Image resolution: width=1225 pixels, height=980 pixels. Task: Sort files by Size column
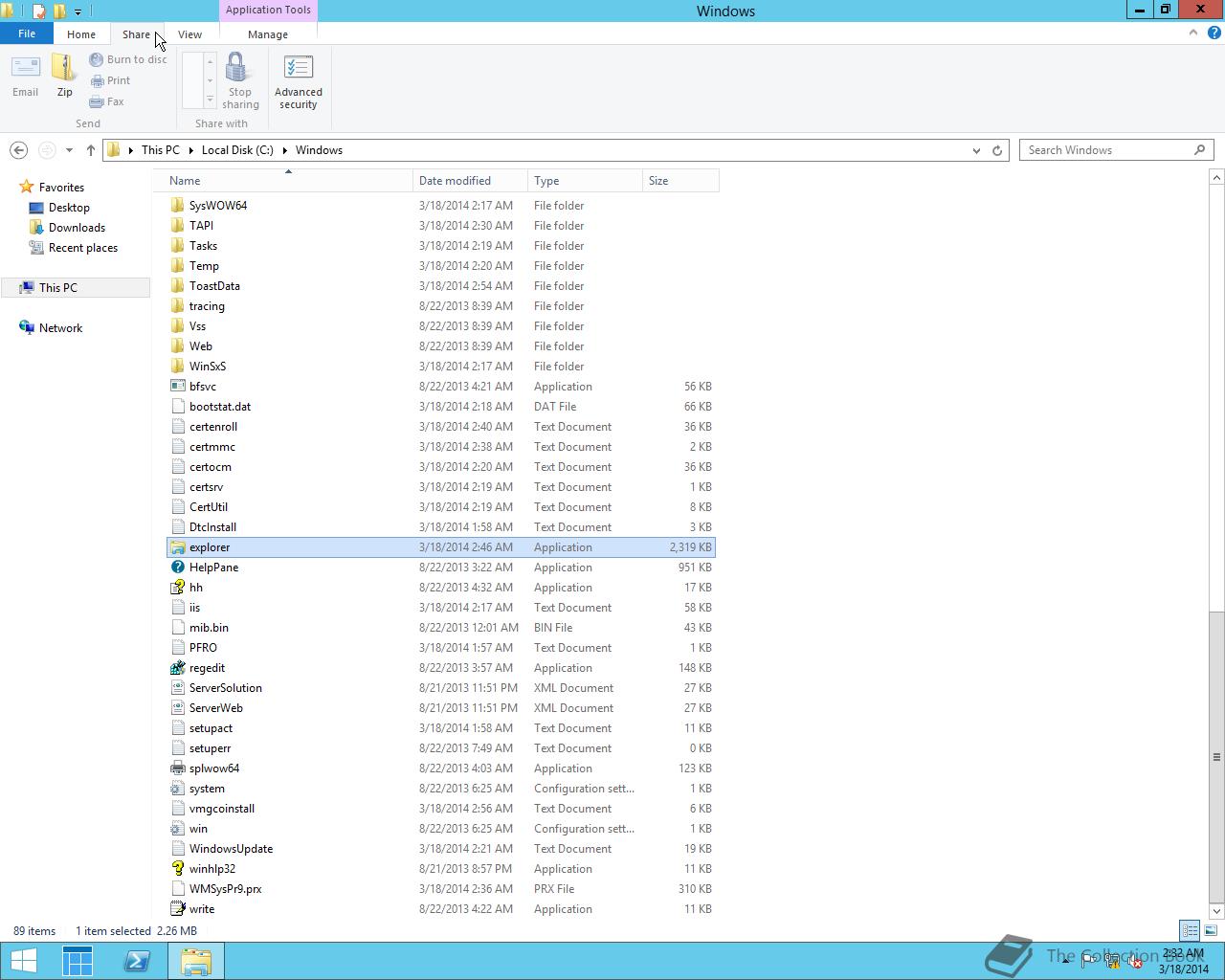point(680,181)
